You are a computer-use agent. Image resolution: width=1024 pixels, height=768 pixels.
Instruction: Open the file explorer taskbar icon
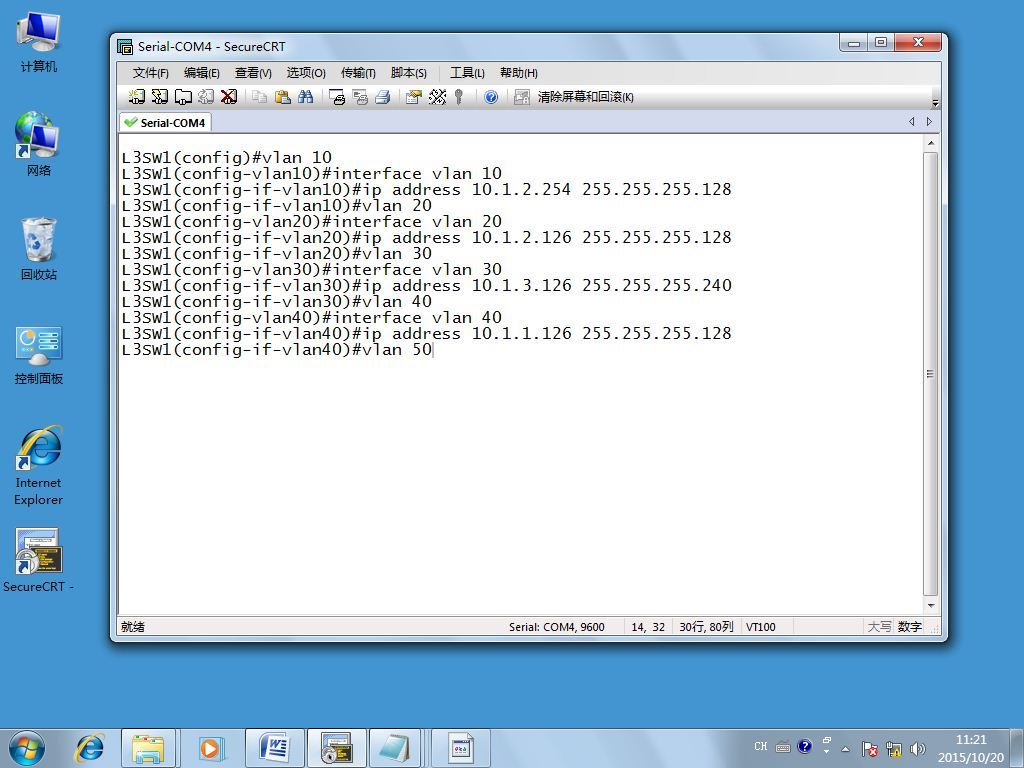point(148,748)
